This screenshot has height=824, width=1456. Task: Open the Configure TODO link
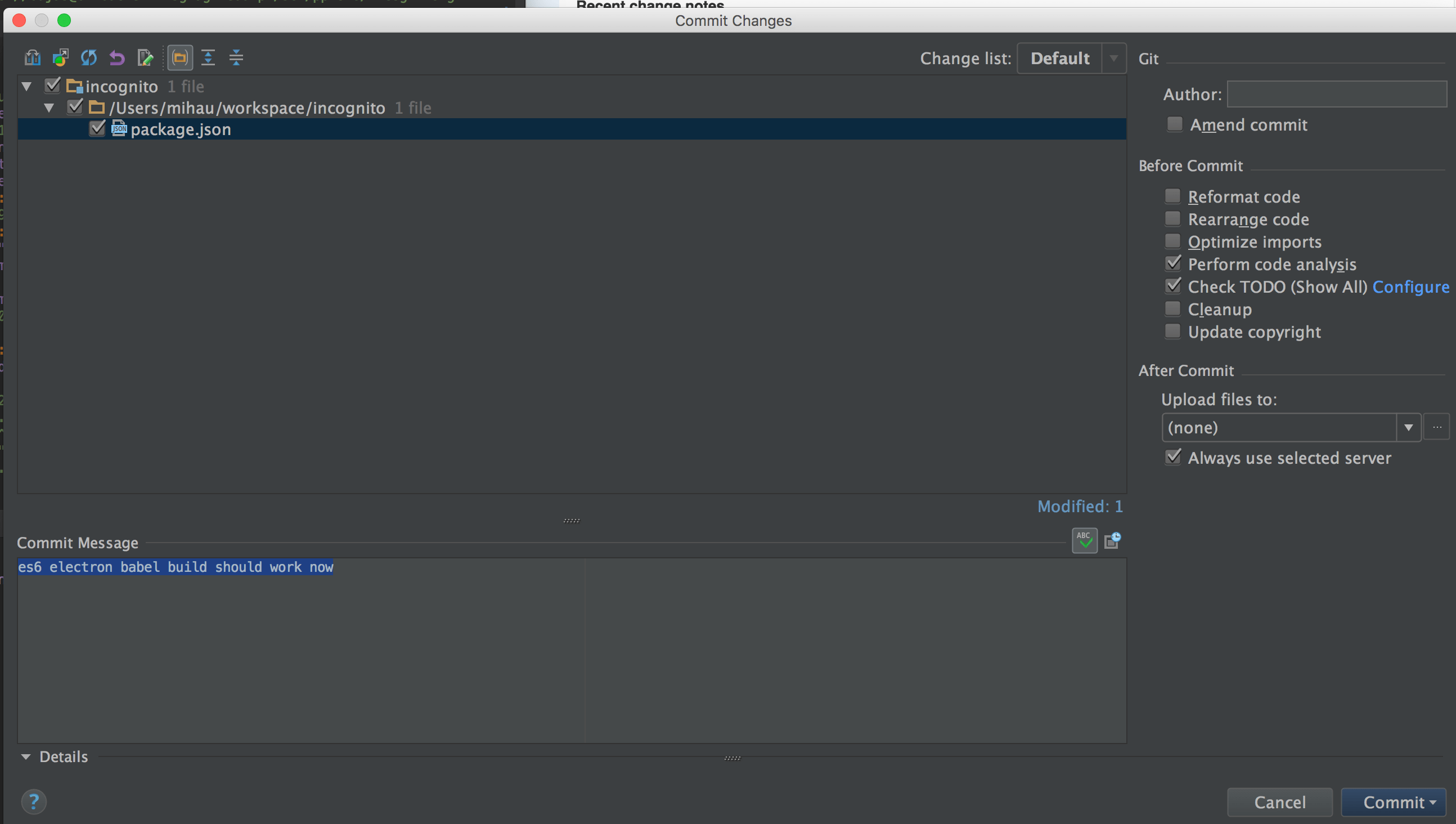point(1412,287)
